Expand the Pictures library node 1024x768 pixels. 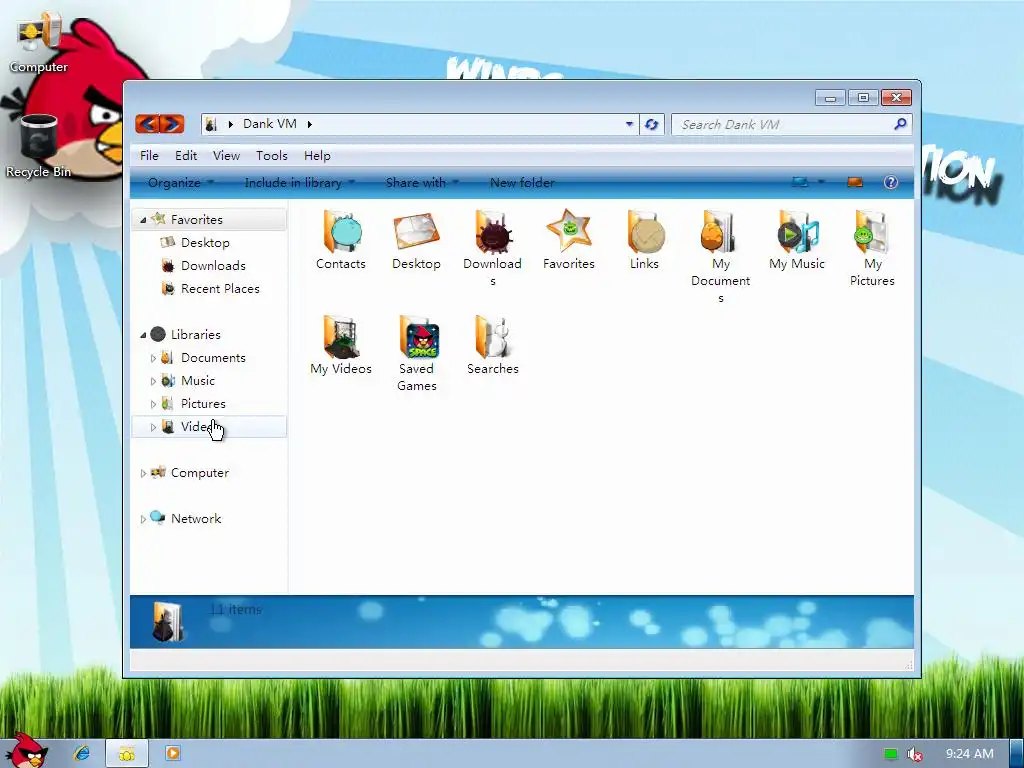153,404
